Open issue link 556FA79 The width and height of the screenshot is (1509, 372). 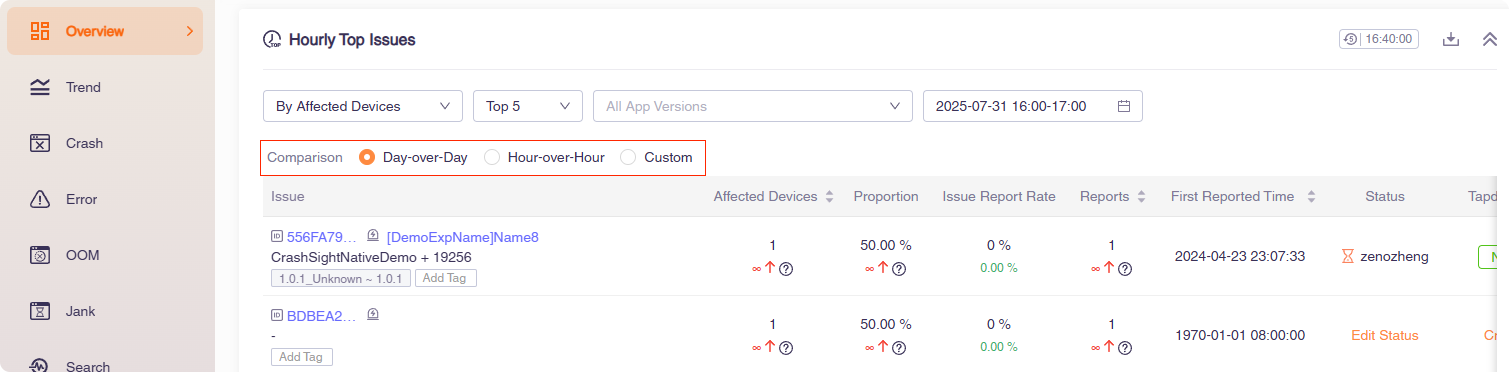click(x=322, y=237)
